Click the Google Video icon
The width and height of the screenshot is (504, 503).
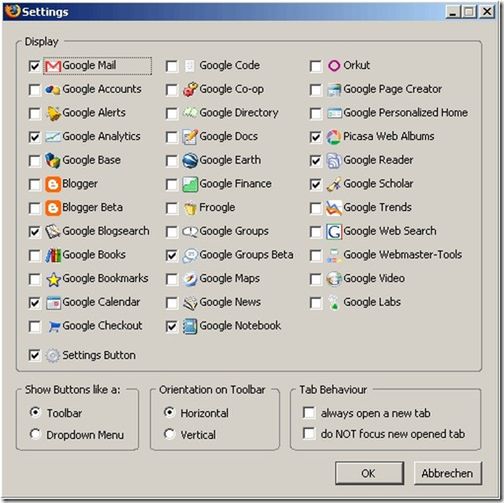[334, 279]
